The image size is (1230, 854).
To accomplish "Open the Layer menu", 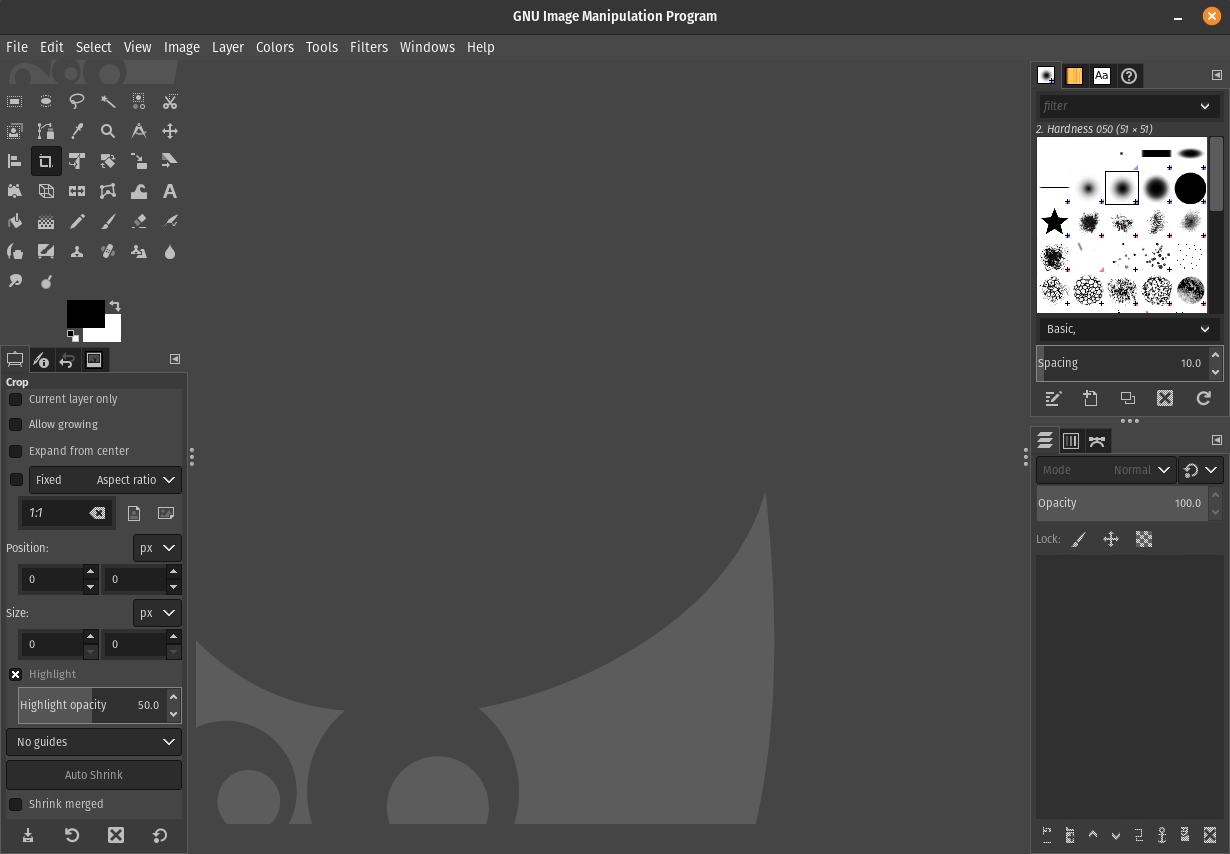I will point(228,47).
